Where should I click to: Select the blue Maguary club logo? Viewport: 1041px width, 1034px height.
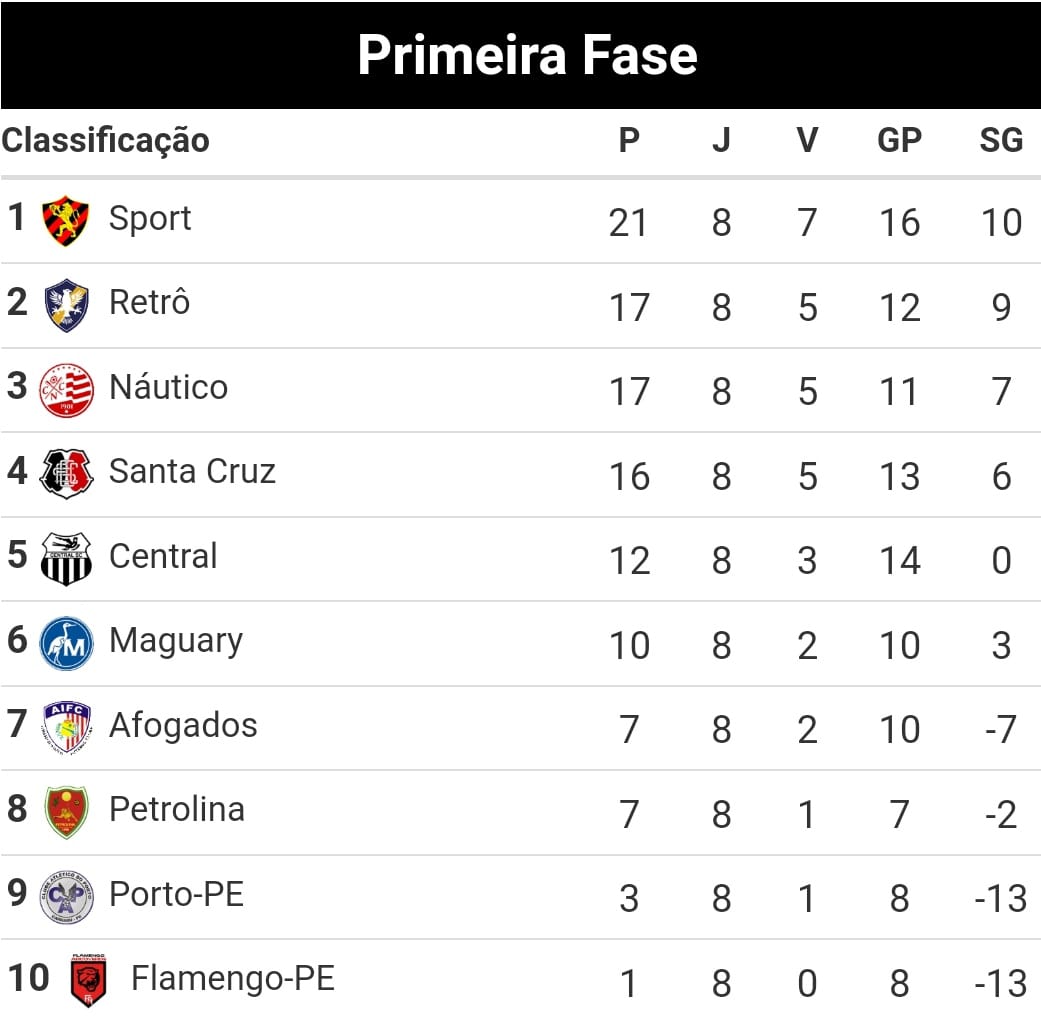tap(66, 644)
